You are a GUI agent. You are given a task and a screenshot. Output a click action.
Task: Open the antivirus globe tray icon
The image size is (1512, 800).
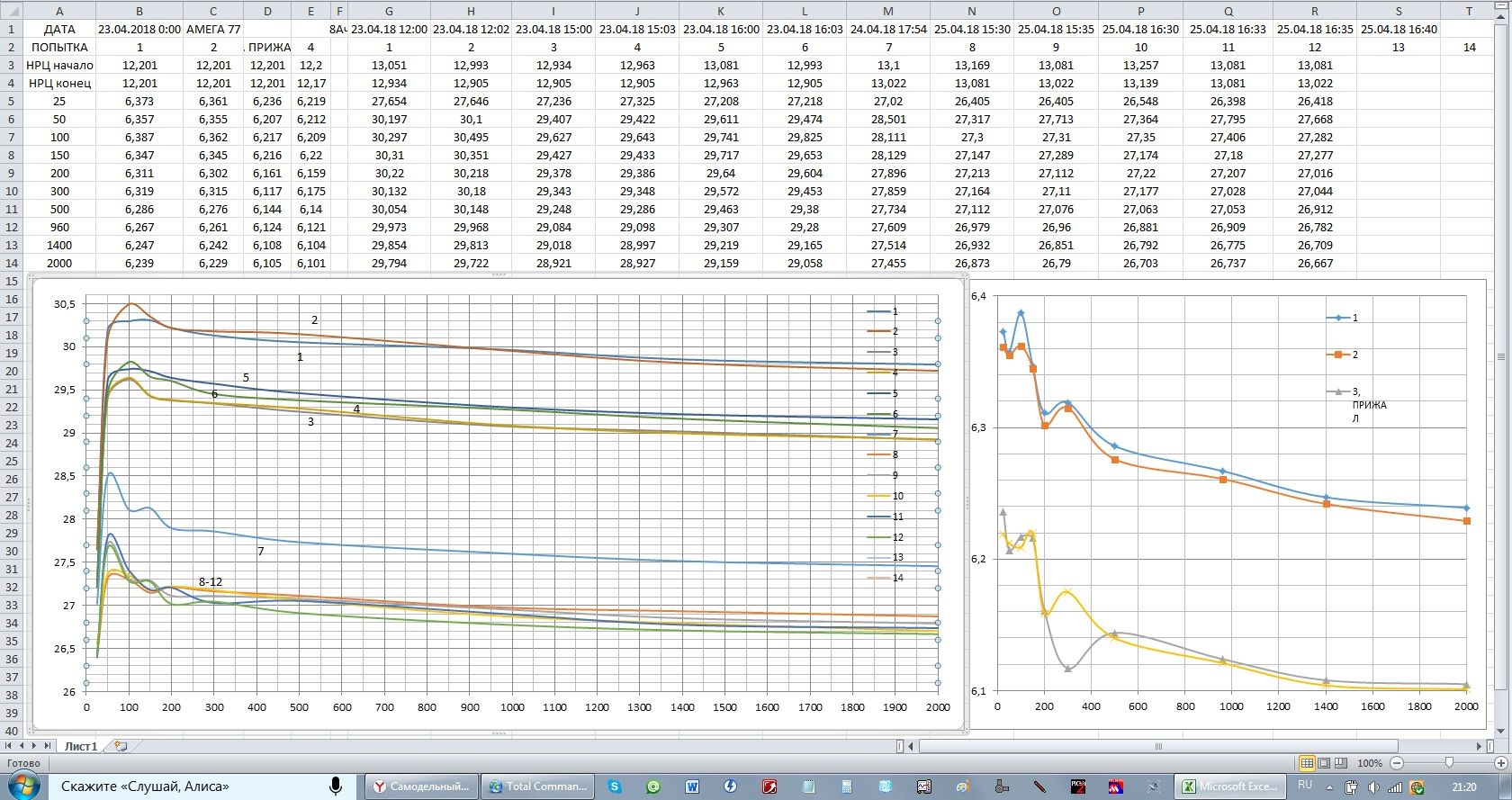[1417, 787]
